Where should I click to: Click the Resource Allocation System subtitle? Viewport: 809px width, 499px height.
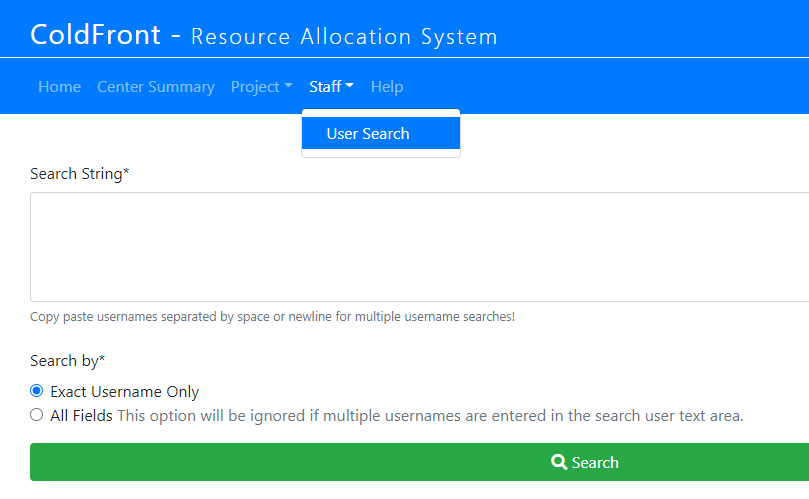[x=344, y=37]
